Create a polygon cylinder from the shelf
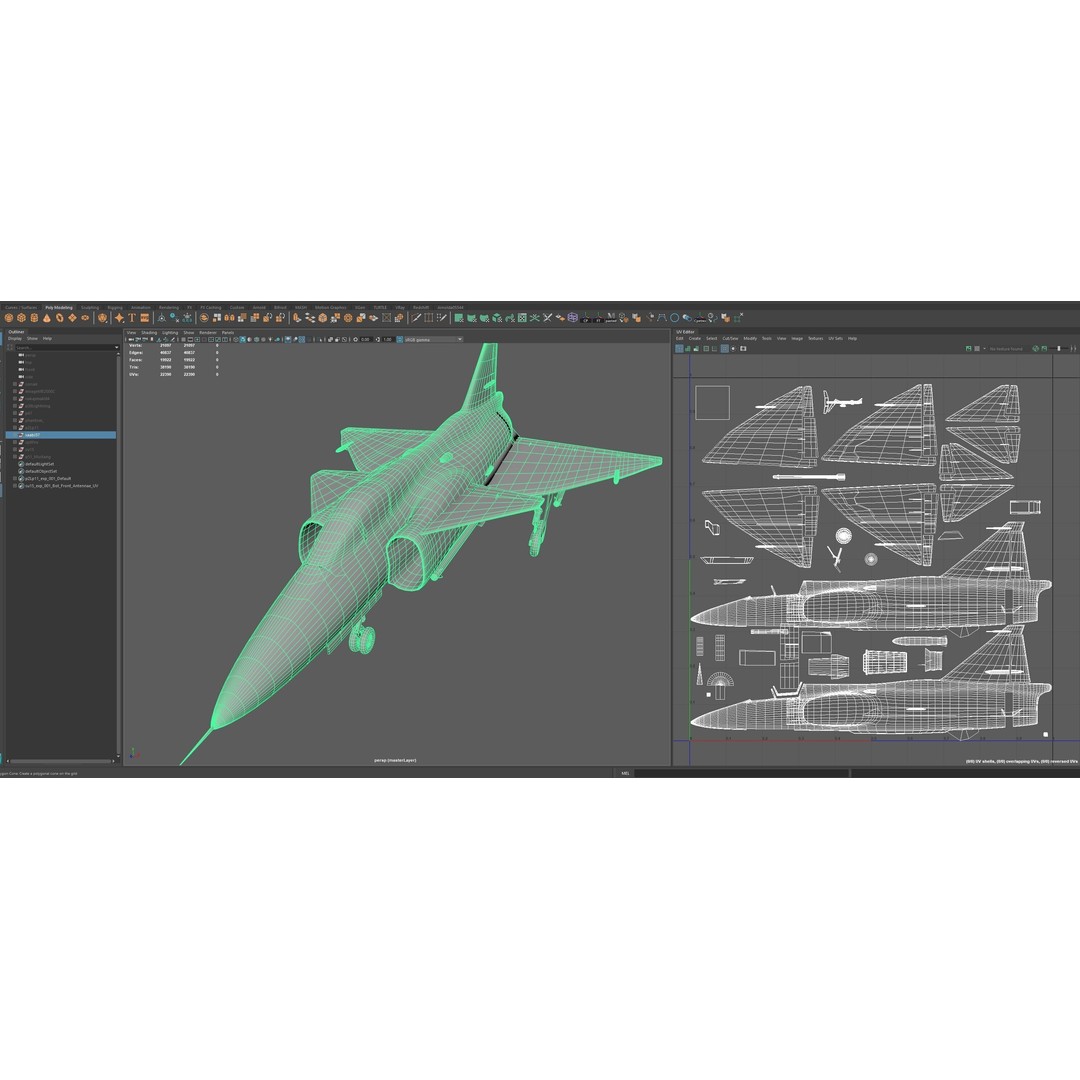 [x=34, y=318]
